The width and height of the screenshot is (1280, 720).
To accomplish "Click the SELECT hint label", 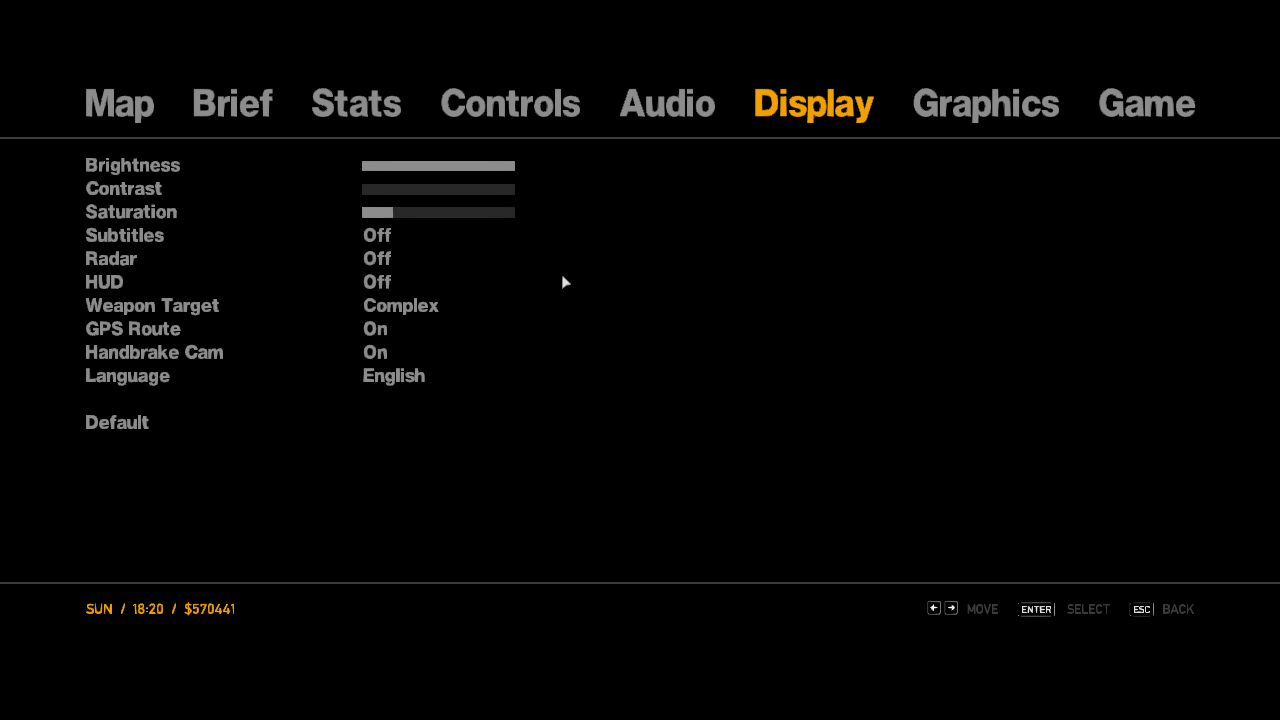I will coord(1088,610).
